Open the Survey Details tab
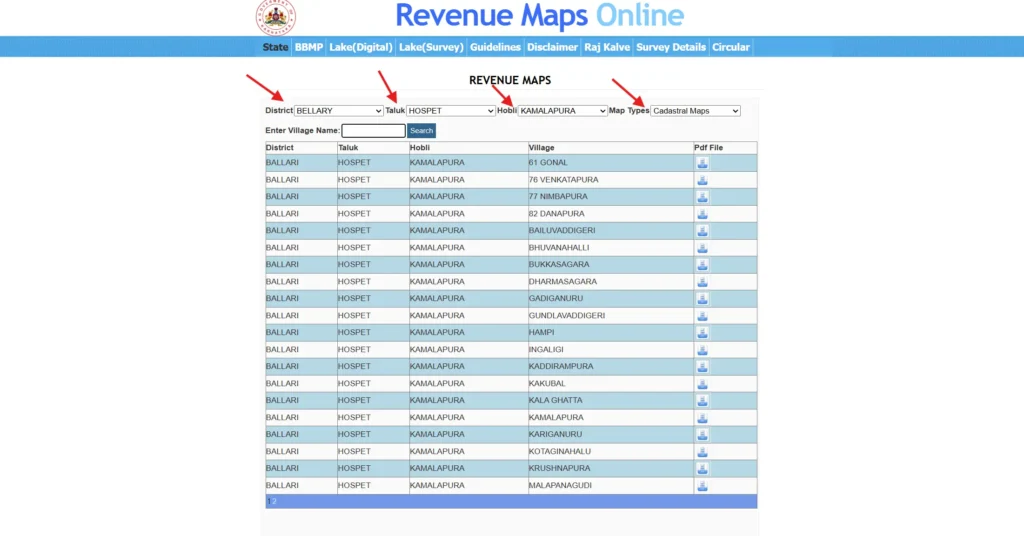This screenshot has height=536, width=1024. pyautogui.click(x=671, y=47)
